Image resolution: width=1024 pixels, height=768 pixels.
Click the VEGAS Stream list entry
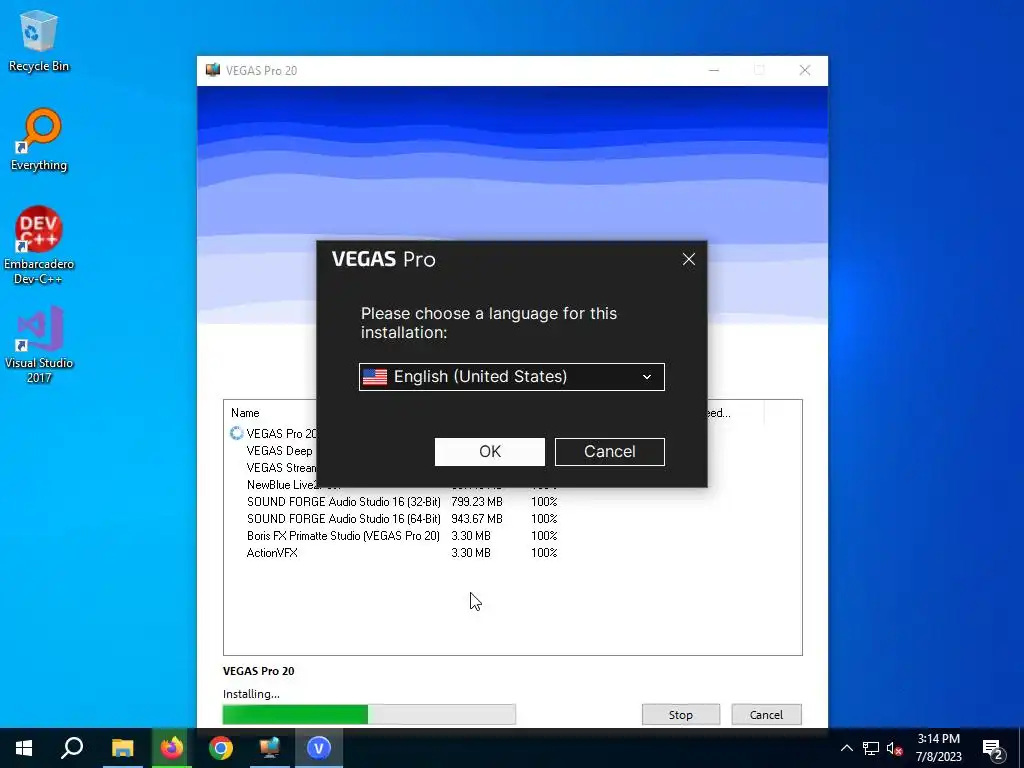click(x=282, y=468)
